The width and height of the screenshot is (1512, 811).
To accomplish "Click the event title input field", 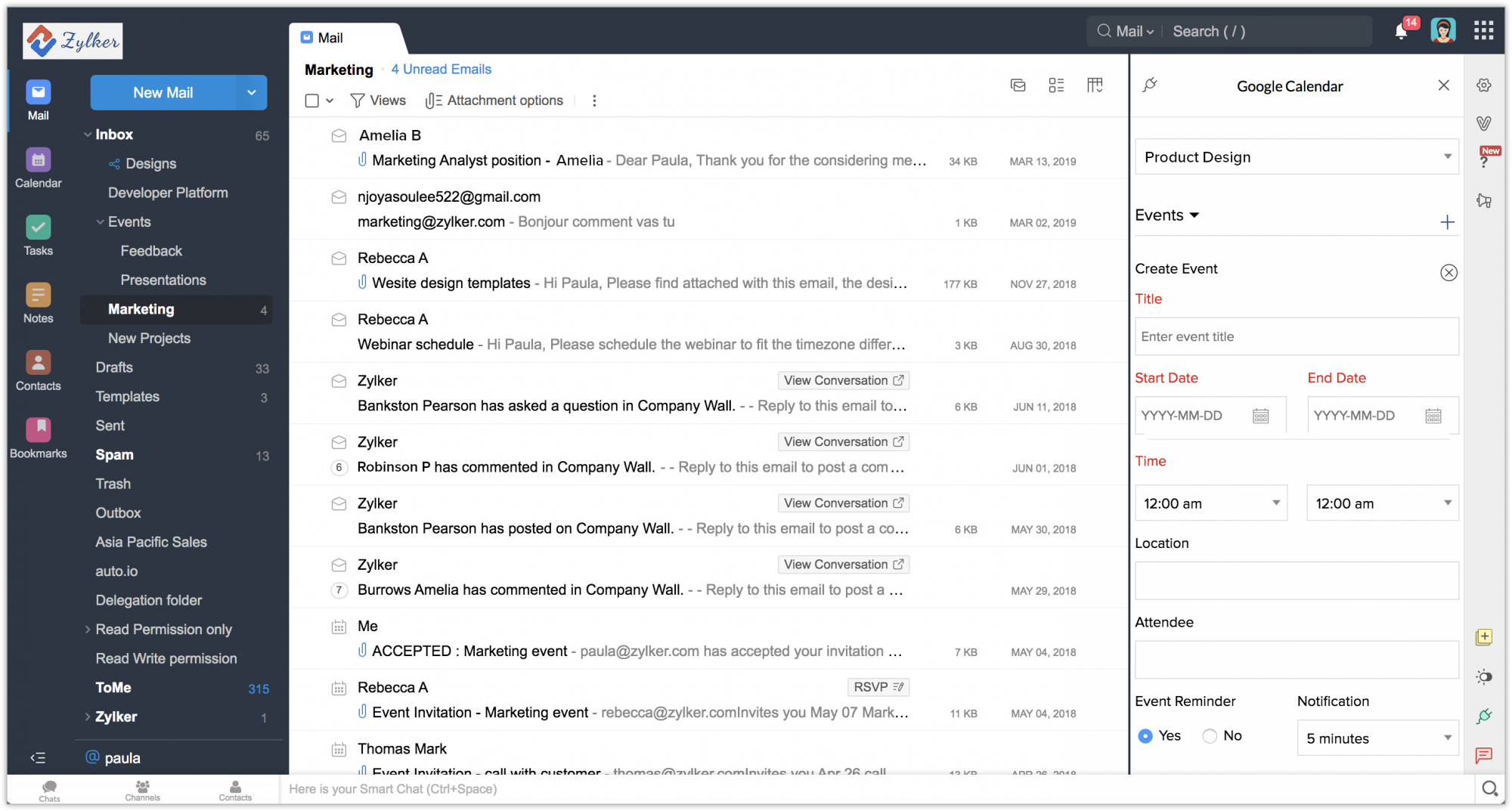I will (1297, 336).
